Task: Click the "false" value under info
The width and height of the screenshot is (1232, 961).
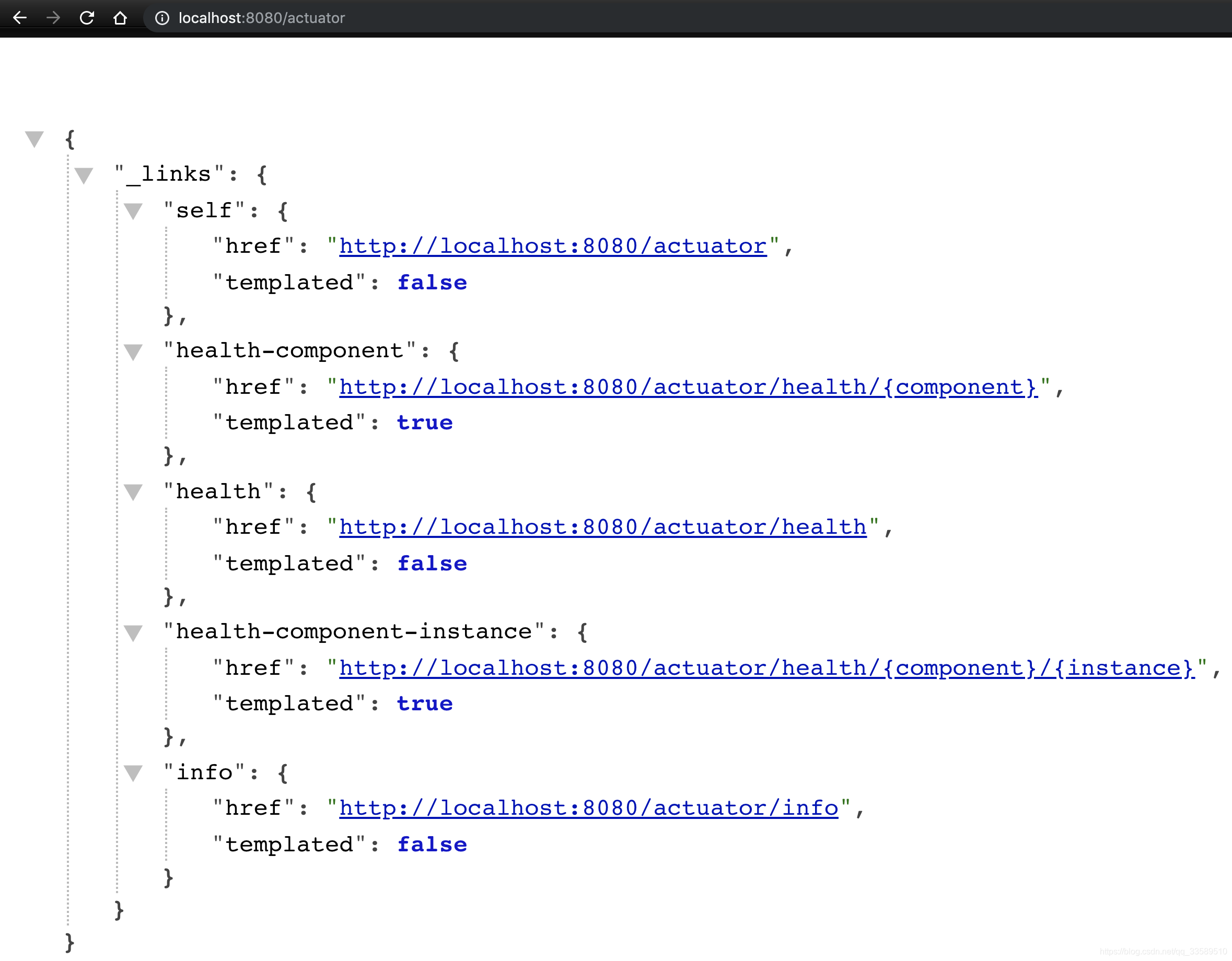Action: pyautogui.click(x=432, y=845)
